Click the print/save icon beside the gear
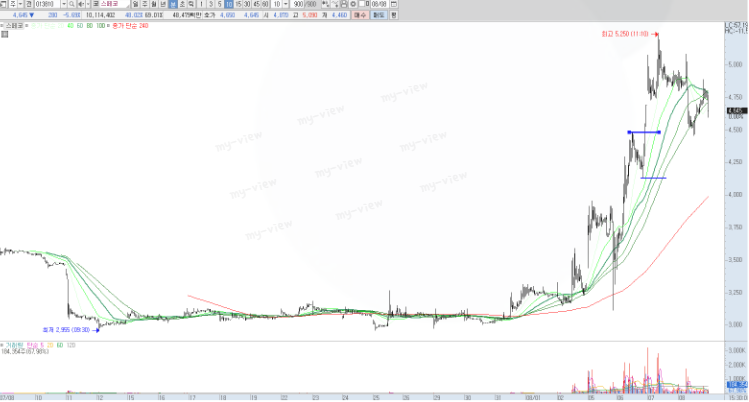 click(x=344, y=4)
